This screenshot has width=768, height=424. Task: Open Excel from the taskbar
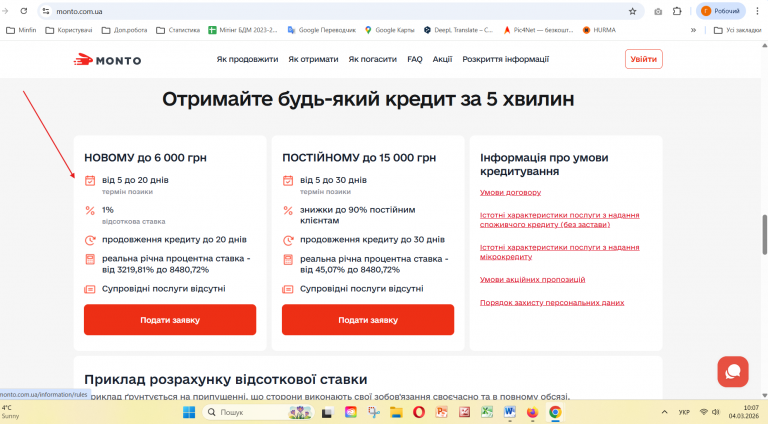click(487, 412)
